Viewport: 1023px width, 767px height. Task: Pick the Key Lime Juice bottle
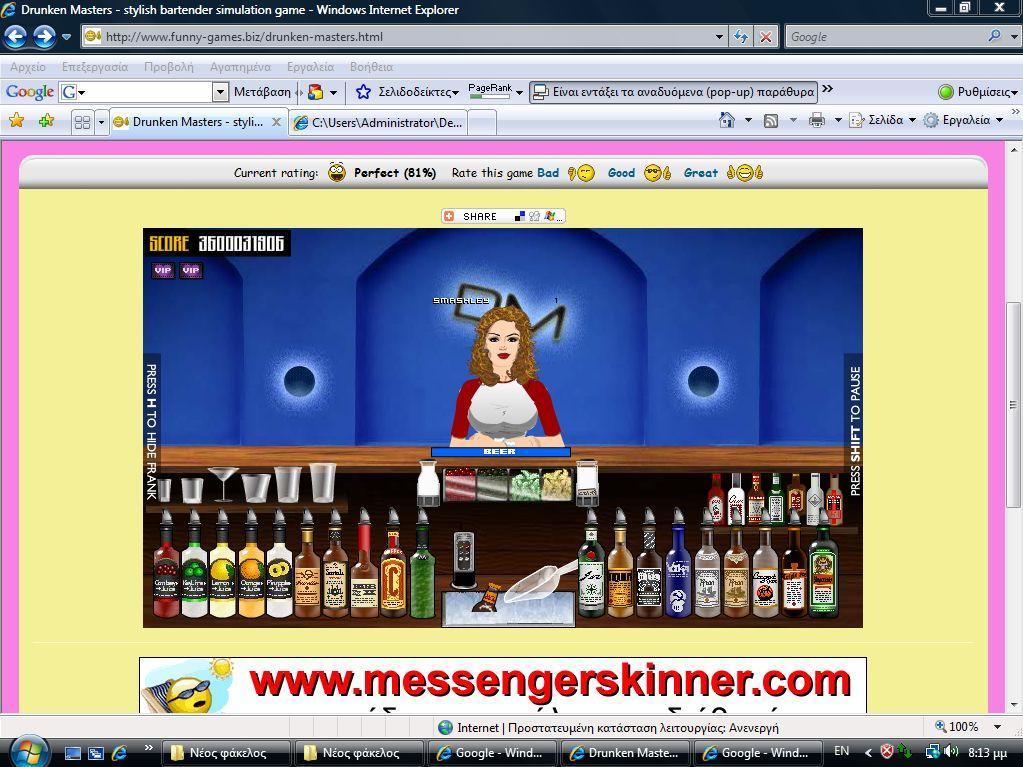point(194,565)
